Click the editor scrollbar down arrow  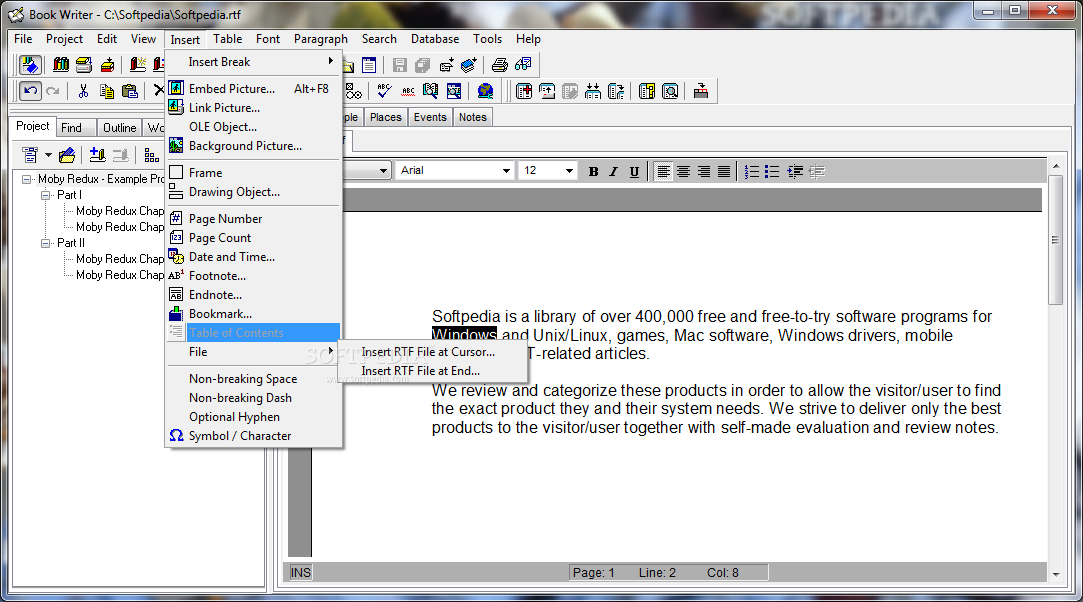(1055, 574)
